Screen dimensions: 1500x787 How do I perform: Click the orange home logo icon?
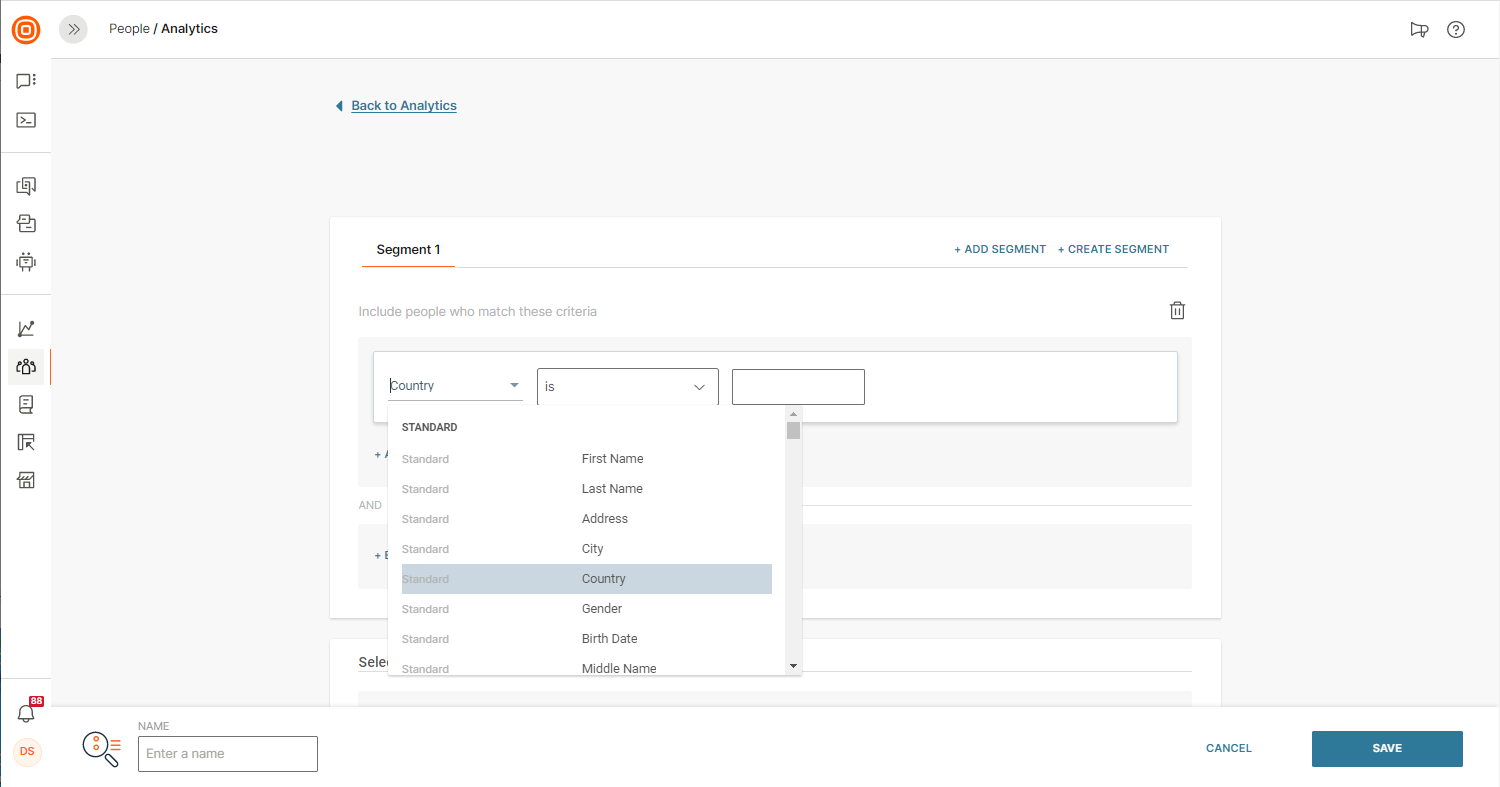(x=26, y=30)
